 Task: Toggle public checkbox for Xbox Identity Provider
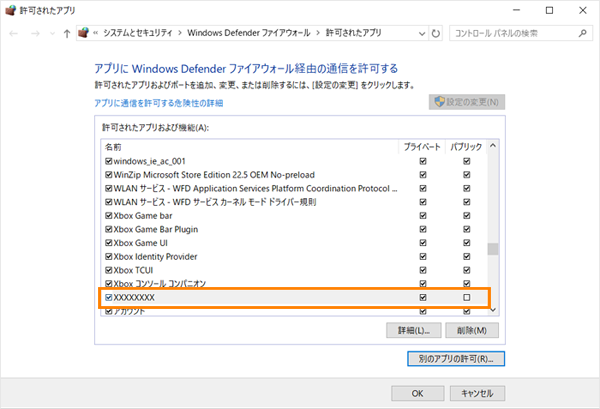coord(466,256)
